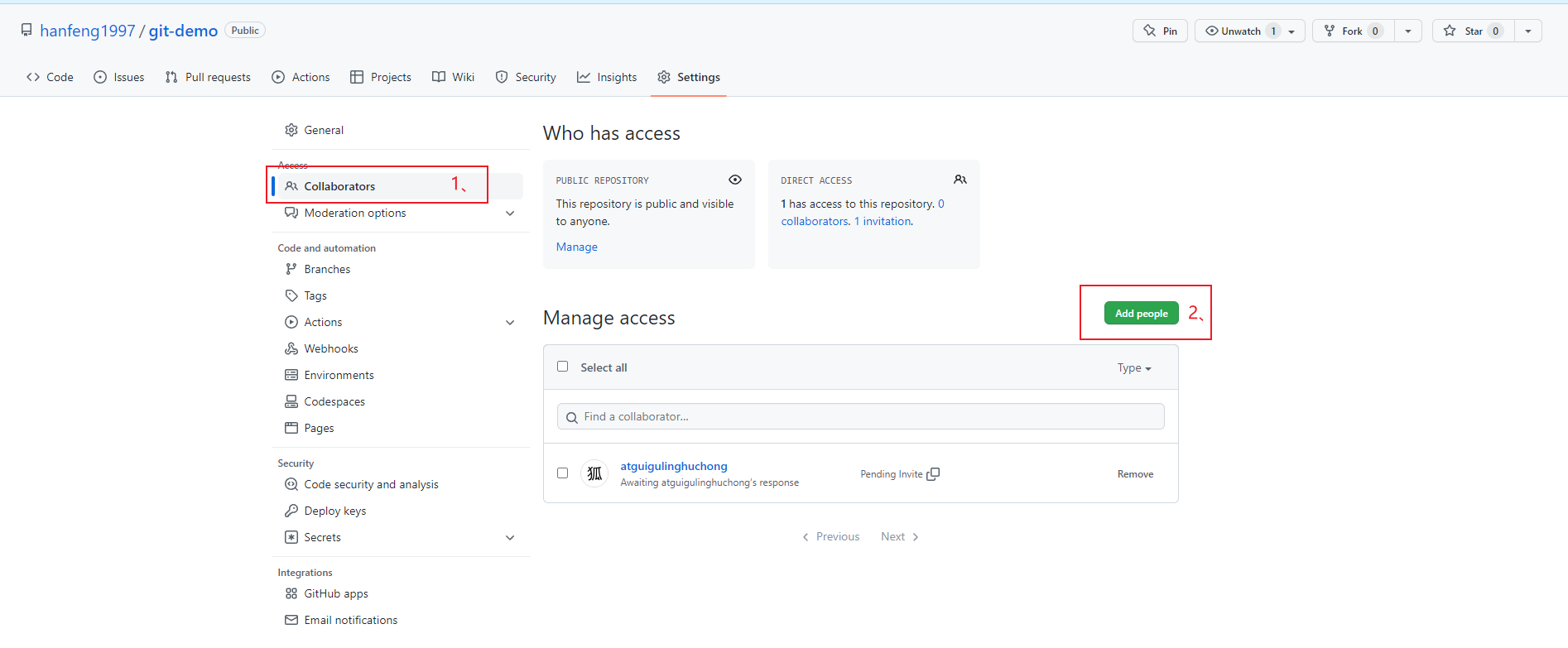Click the copy invite link icon
1568x648 pixels.
tap(933, 474)
